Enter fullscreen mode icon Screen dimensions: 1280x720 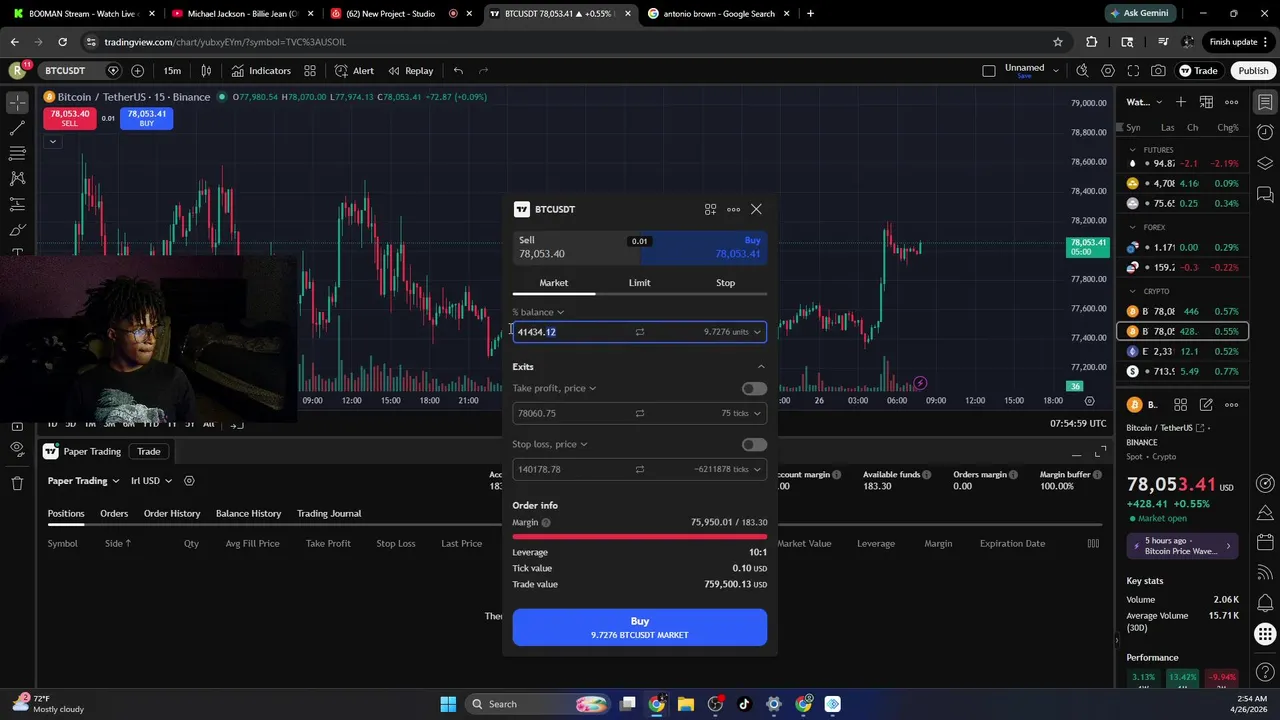click(x=1133, y=71)
